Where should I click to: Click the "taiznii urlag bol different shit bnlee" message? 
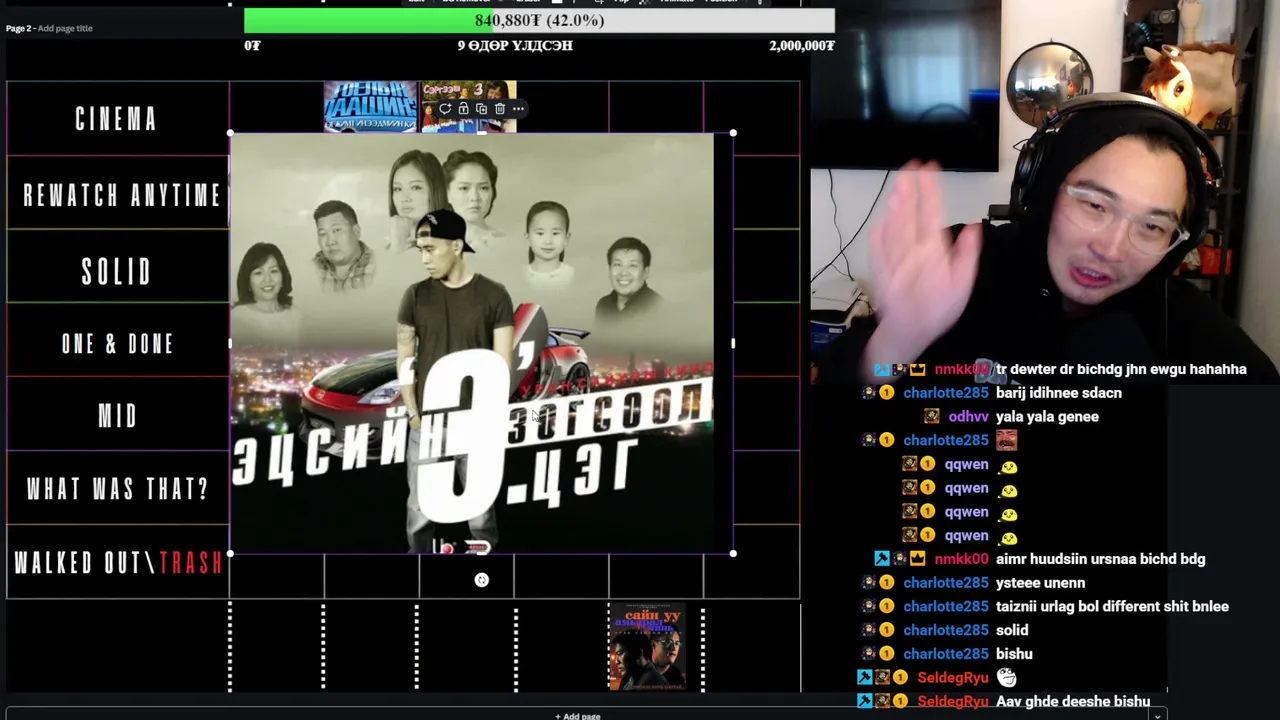(1112, 606)
